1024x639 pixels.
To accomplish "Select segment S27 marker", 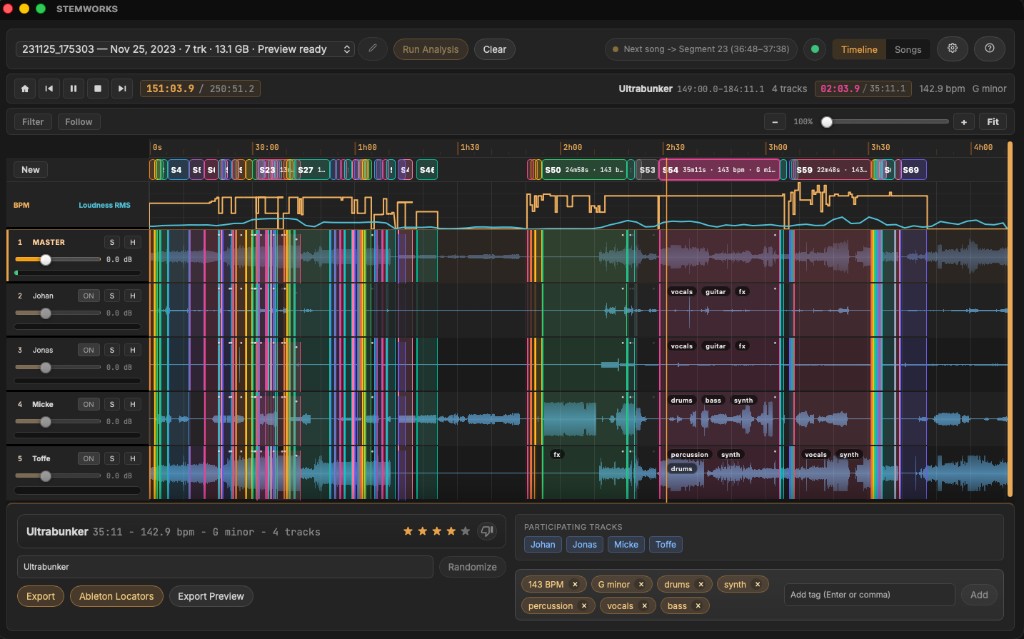I will click(x=312, y=170).
